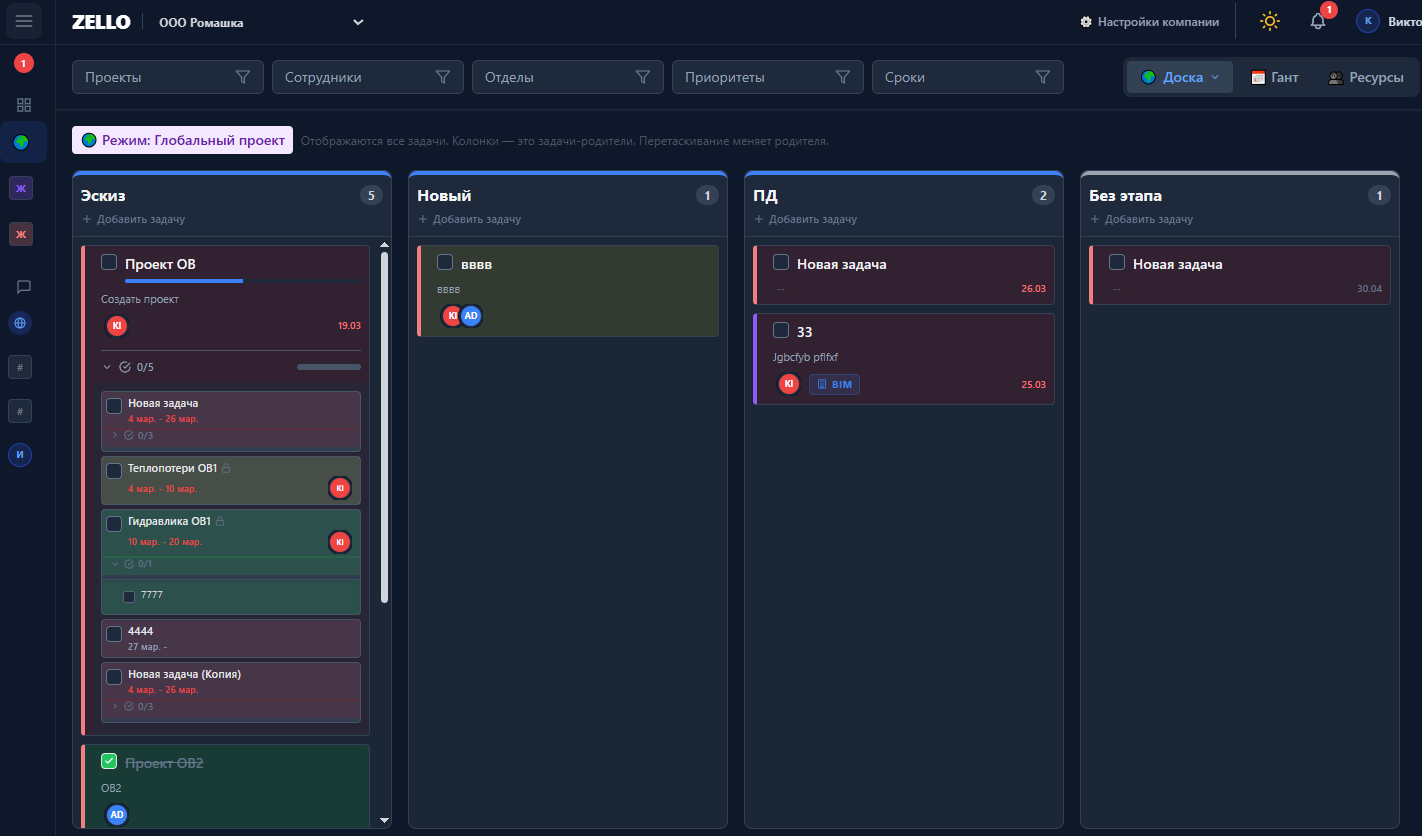Mark Теплопотери ОВ1 subtask as done
The height and width of the screenshot is (836, 1422).
coord(114,471)
